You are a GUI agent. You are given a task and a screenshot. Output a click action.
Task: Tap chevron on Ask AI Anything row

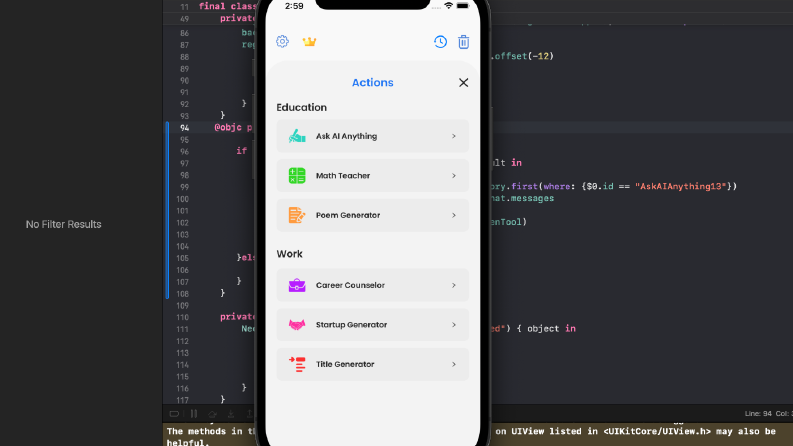454,136
